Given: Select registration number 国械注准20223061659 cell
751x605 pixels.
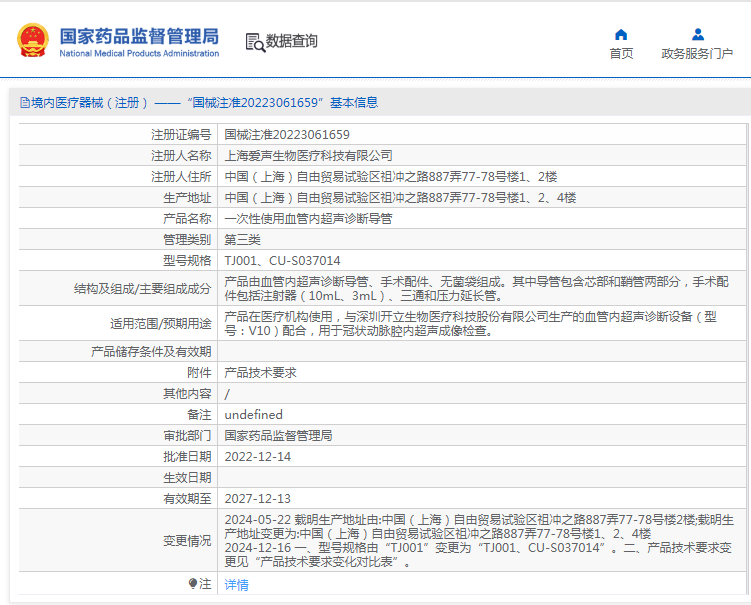Looking at the screenshot, I should (287, 135).
